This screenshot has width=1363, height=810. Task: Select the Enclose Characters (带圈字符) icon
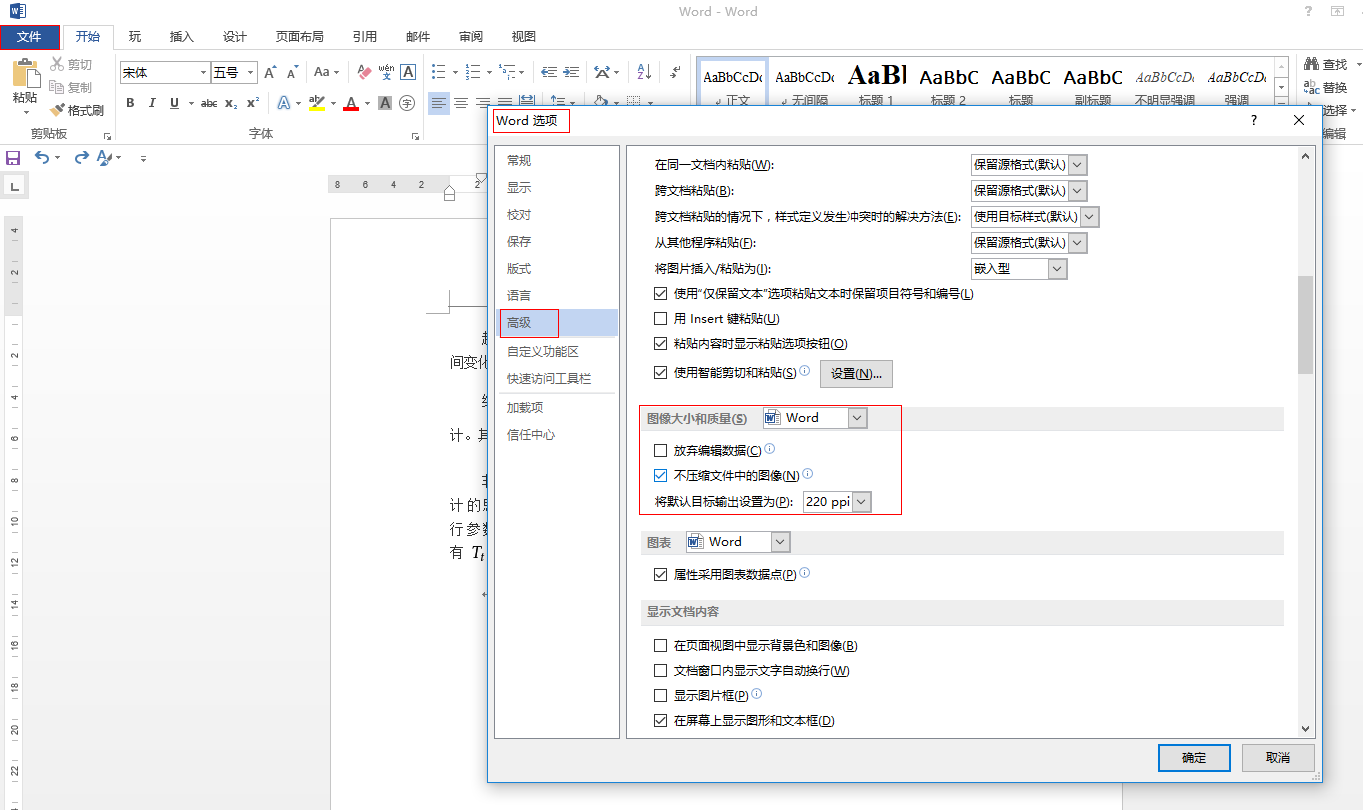pos(406,102)
